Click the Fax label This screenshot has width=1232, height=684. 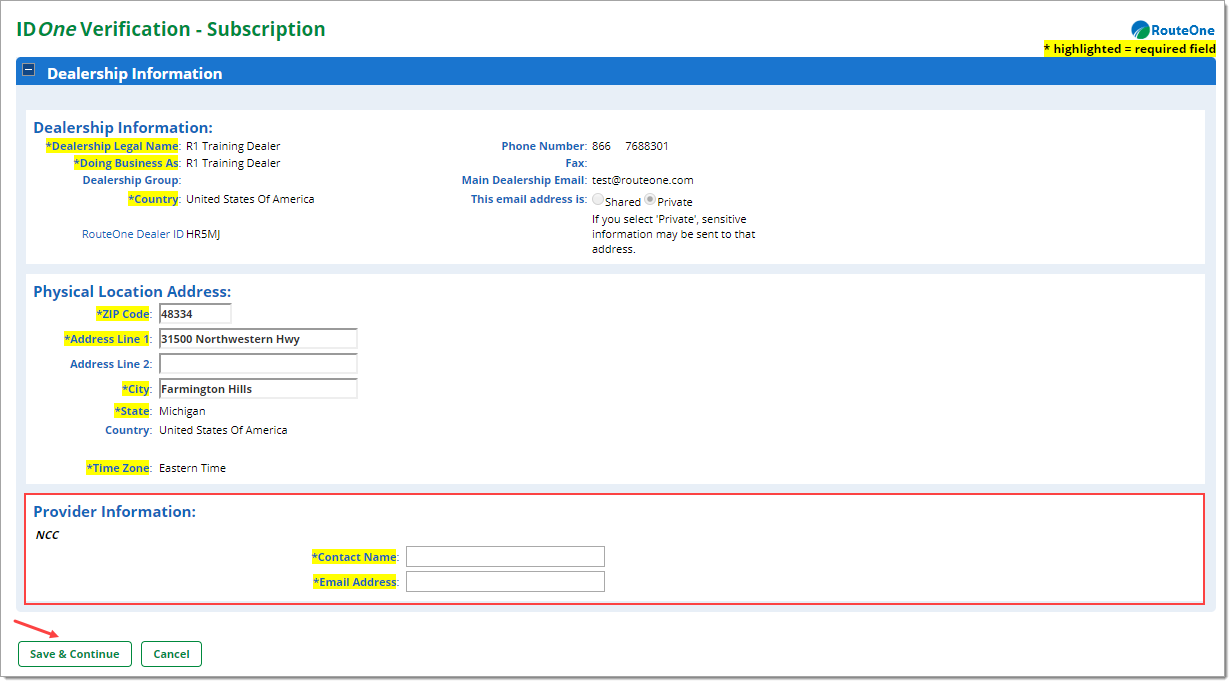[575, 163]
